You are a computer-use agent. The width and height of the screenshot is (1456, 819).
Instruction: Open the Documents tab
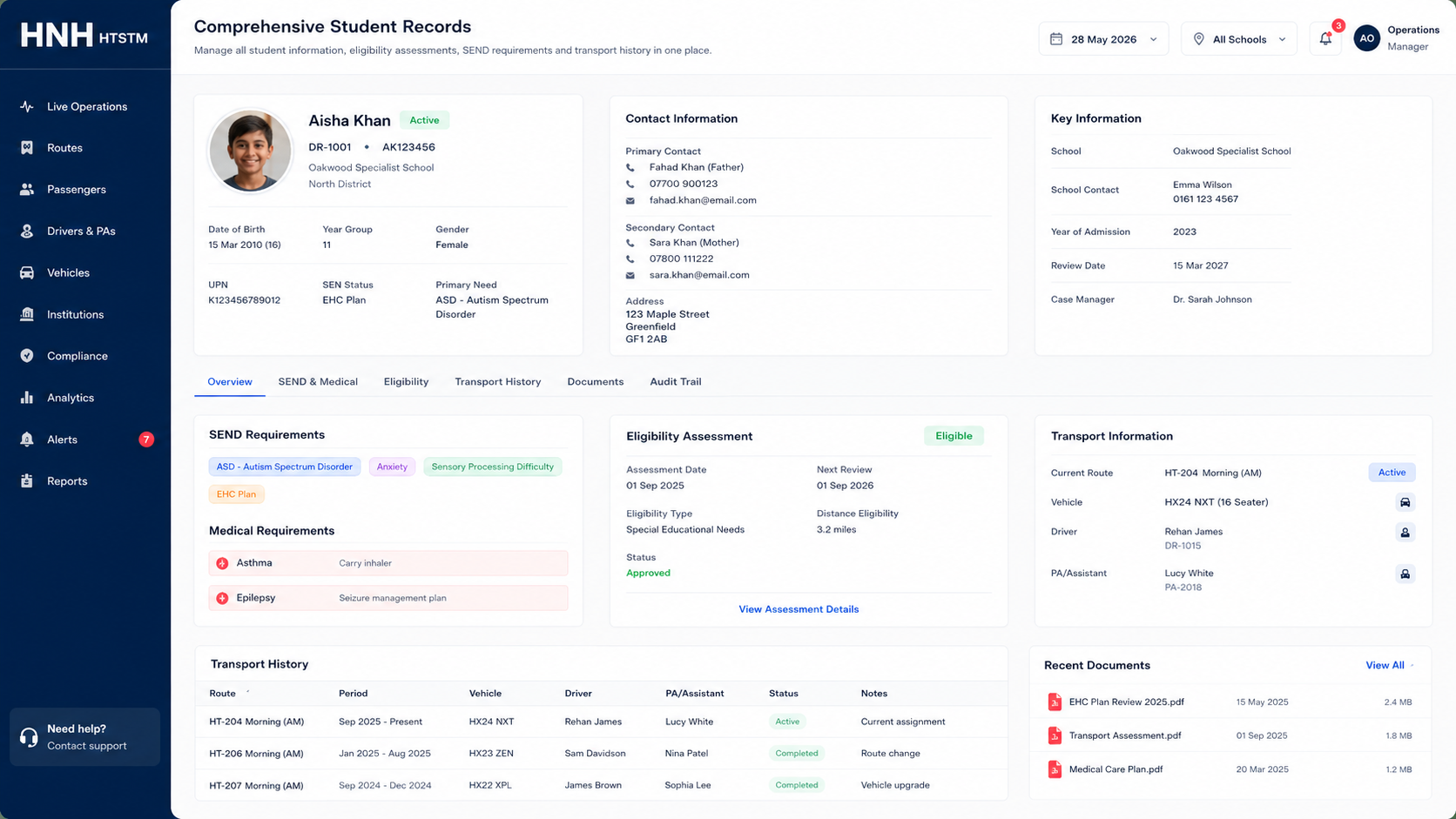(596, 381)
